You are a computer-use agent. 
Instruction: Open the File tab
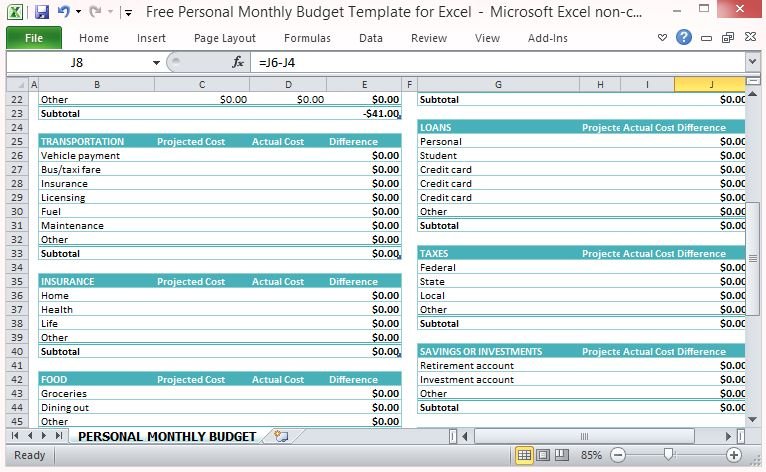(34, 38)
